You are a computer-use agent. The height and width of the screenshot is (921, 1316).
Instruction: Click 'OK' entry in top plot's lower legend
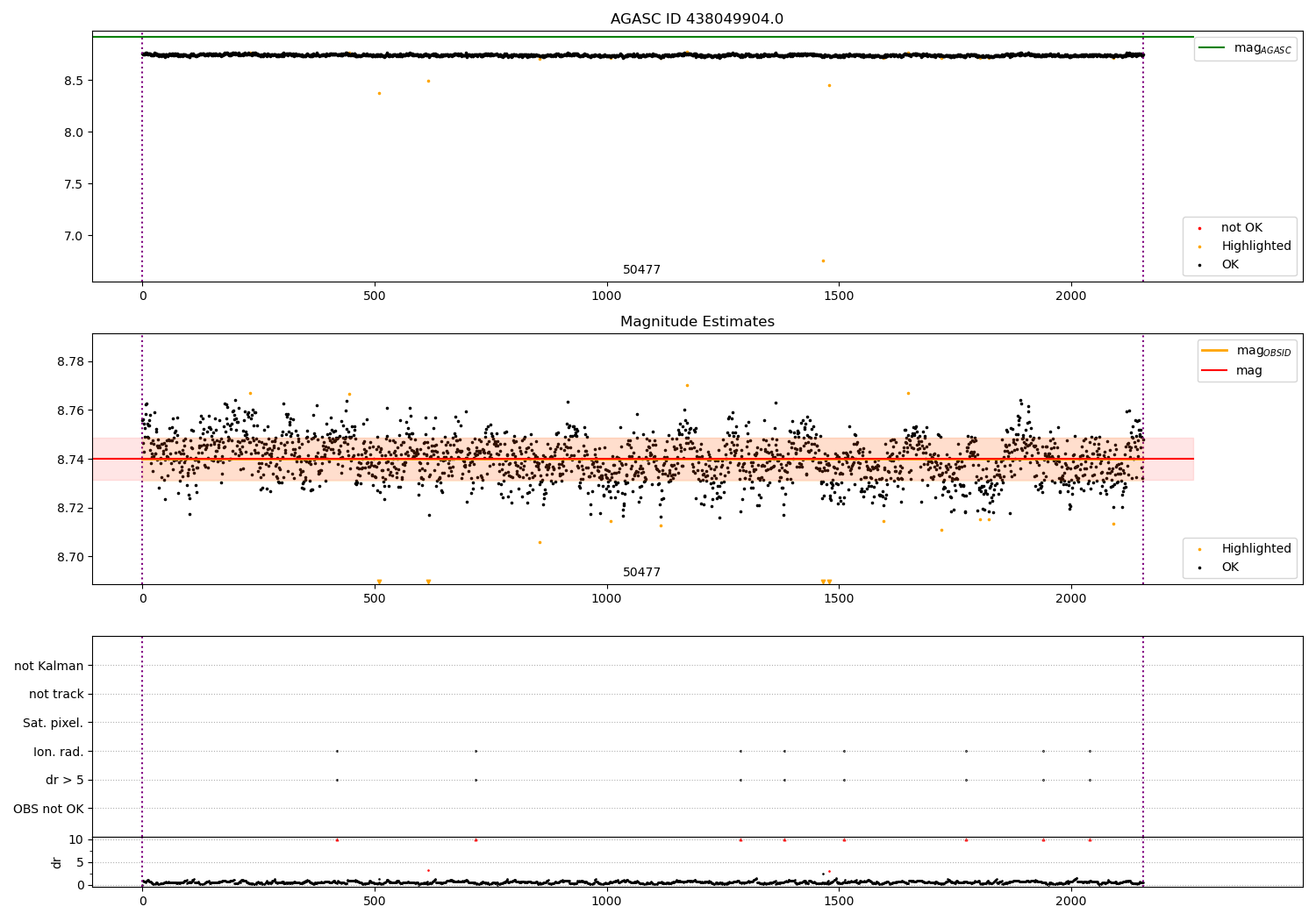1230,265
